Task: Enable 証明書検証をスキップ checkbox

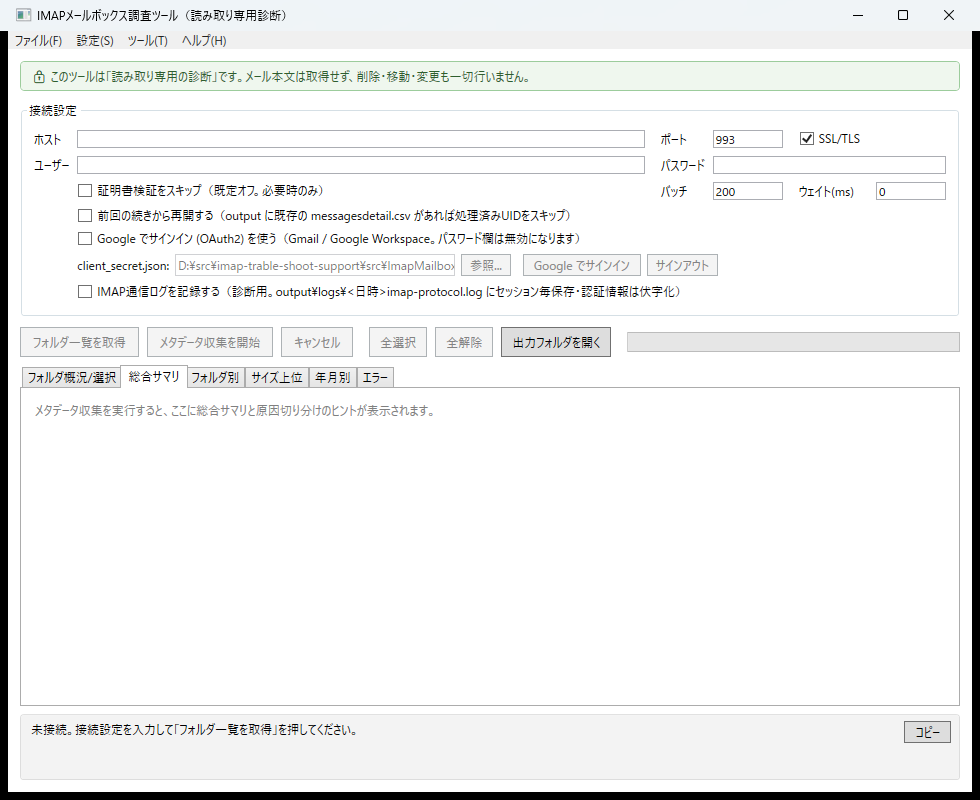Action: click(85, 191)
